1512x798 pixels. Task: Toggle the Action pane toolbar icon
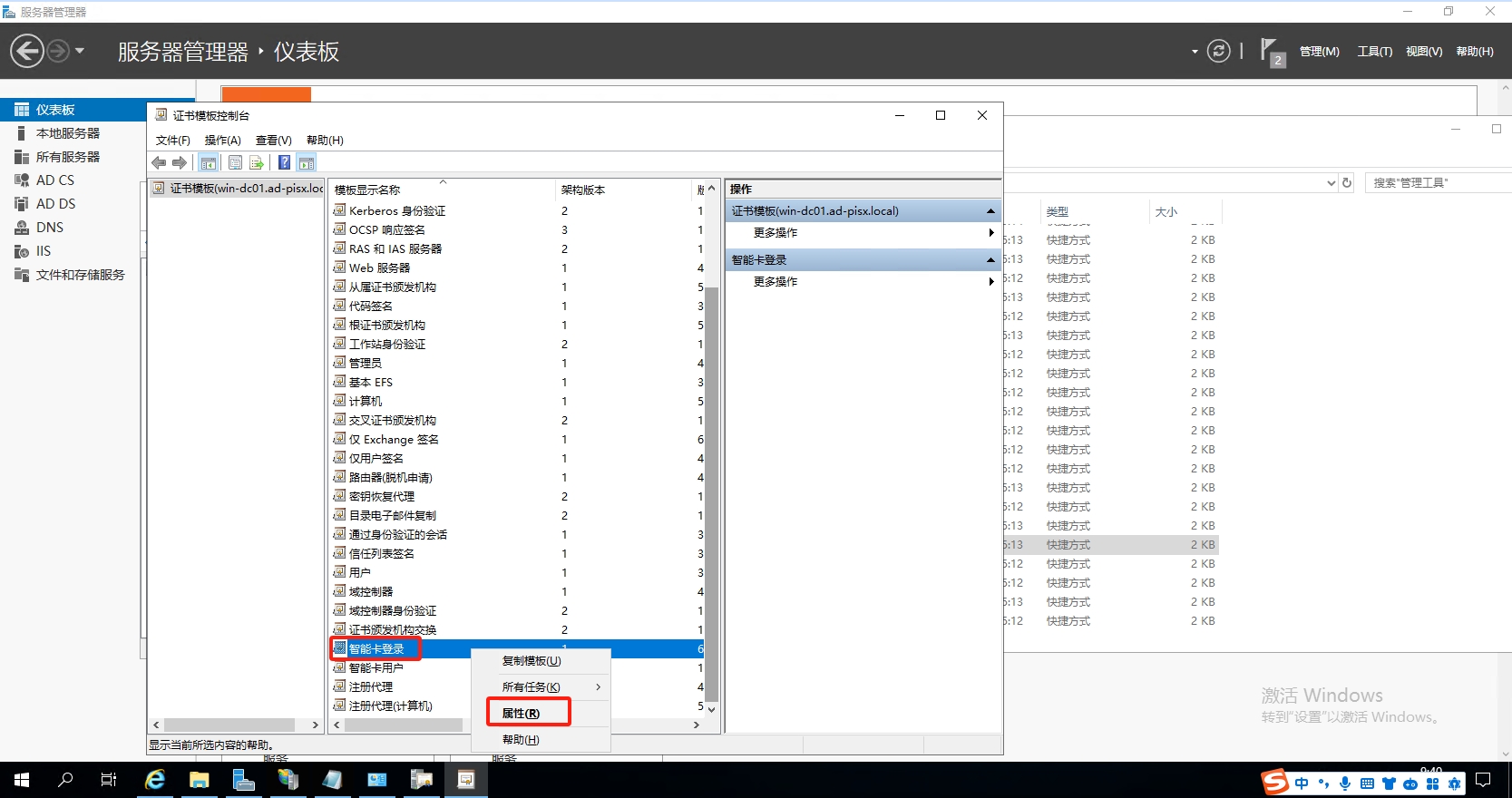pyautogui.click(x=307, y=163)
